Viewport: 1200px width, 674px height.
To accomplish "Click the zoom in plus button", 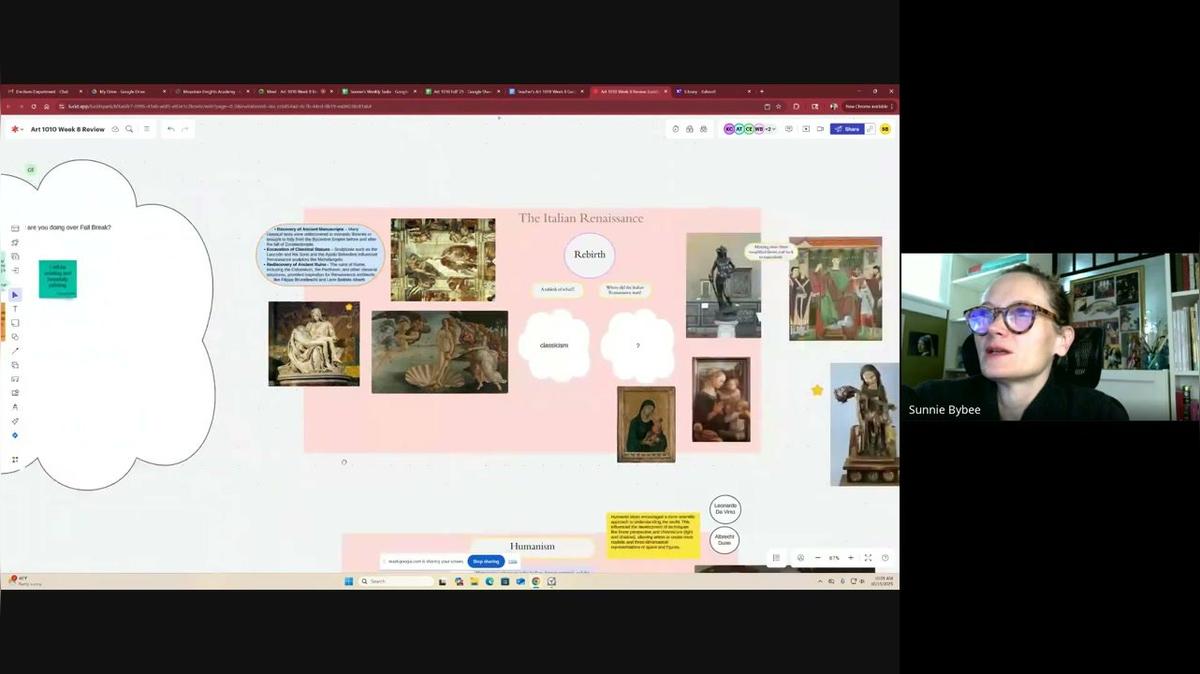I will click(850, 558).
